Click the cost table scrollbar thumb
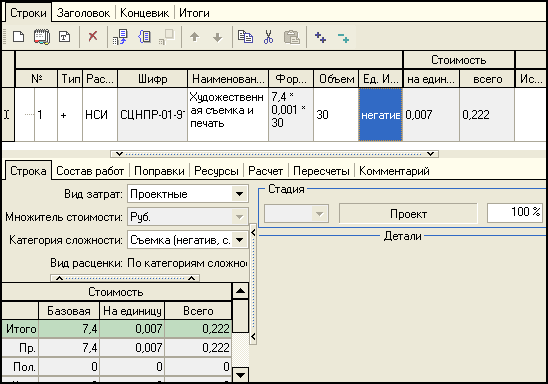548x384 pixels. [x=240, y=316]
